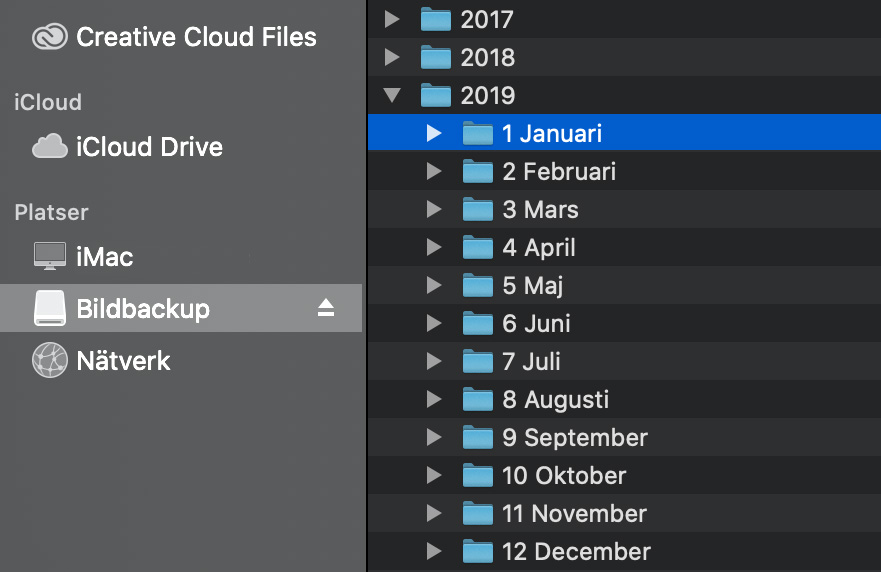Click the Creative Cloud Files icon
The width and height of the screenshot is (881, 572).
pos(49,38)
